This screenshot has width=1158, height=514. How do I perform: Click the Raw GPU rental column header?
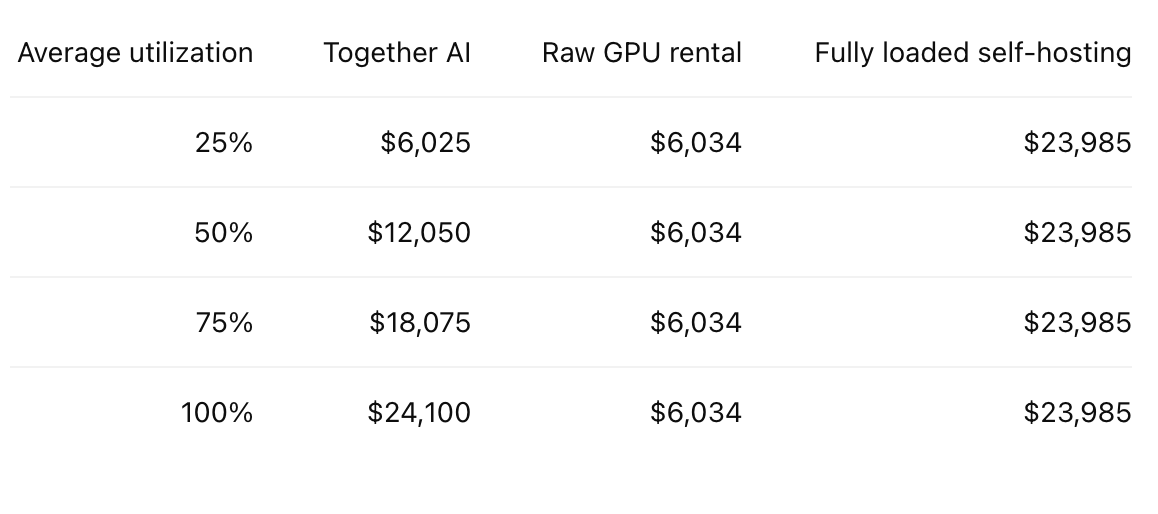click(642, 53)
